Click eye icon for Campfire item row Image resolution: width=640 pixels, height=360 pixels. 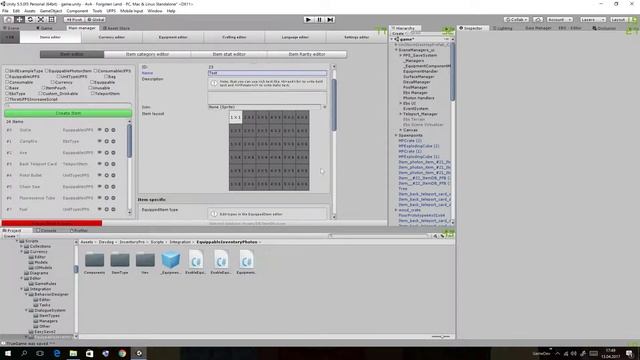(x=99, y=141)
